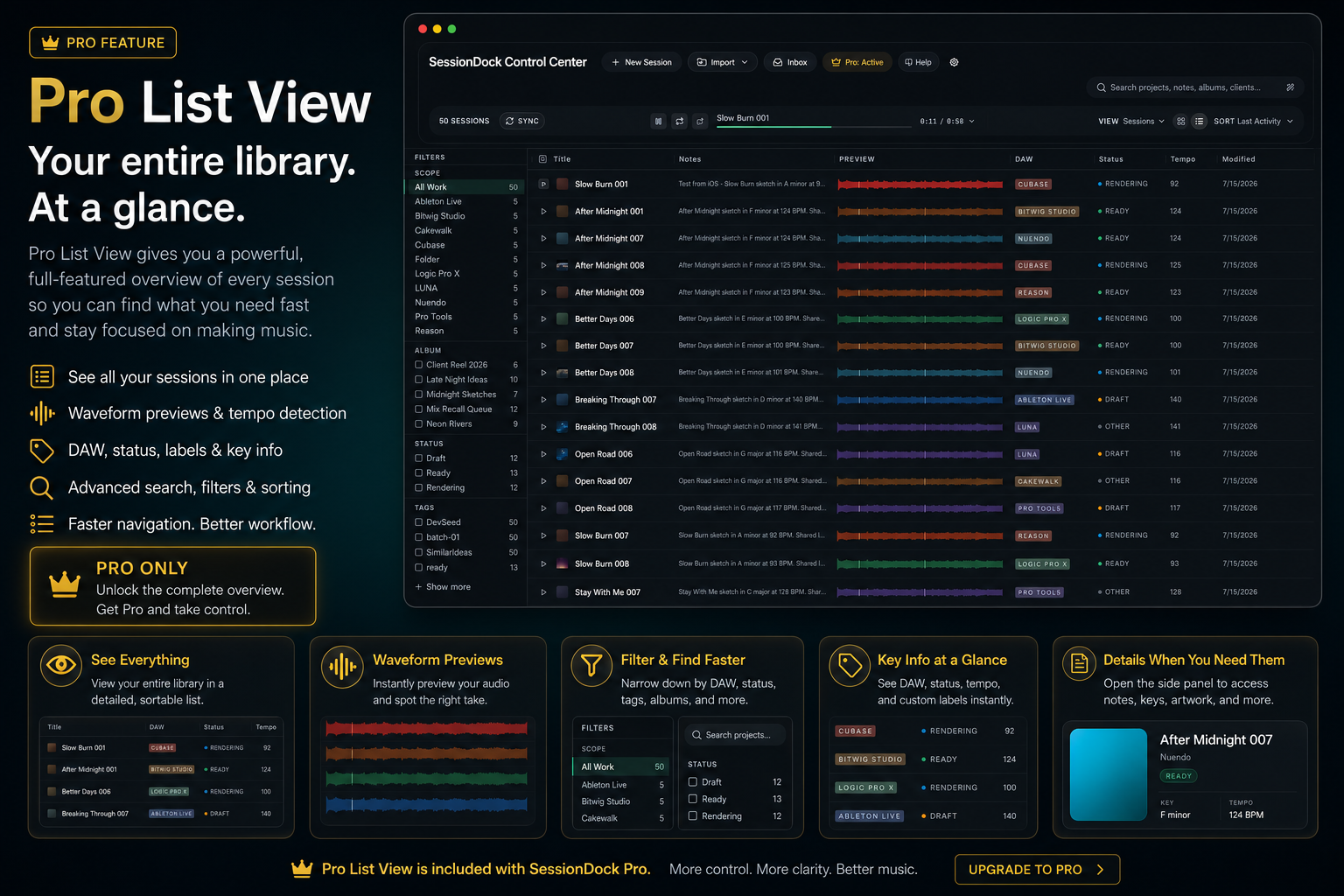
Task: Play the Open Road 008 row
Action: 543,508
